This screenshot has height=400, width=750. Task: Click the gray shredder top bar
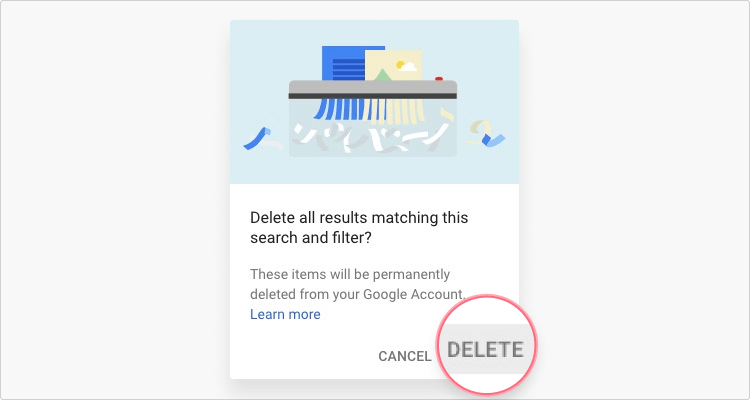(x=373, y=87)
